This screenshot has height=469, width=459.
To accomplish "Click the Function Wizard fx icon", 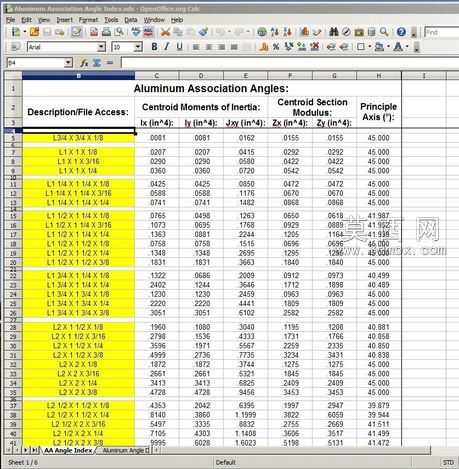I will pos(84,62).
